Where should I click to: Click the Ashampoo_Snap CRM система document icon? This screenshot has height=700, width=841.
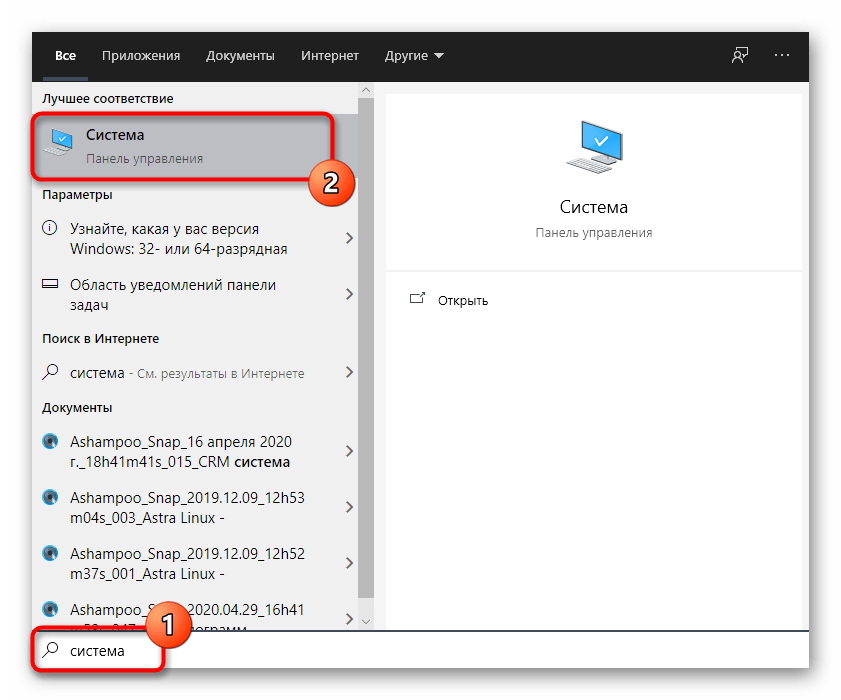tap(51, 442)
